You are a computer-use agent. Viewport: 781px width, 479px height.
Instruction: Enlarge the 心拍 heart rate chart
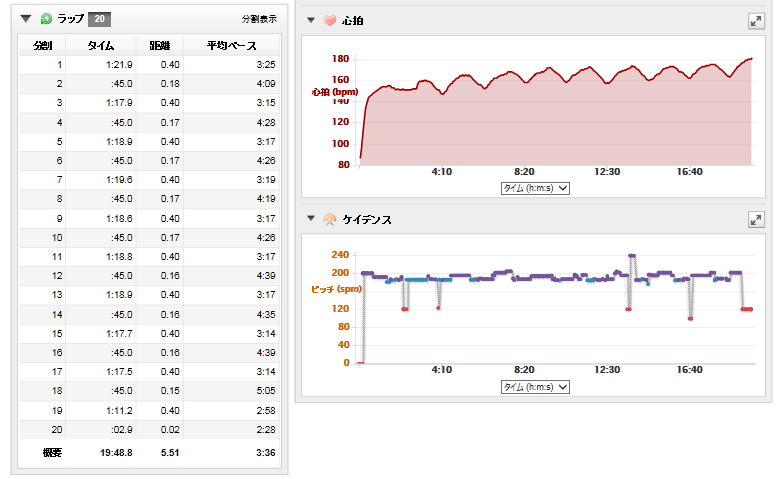coord(757,20)
